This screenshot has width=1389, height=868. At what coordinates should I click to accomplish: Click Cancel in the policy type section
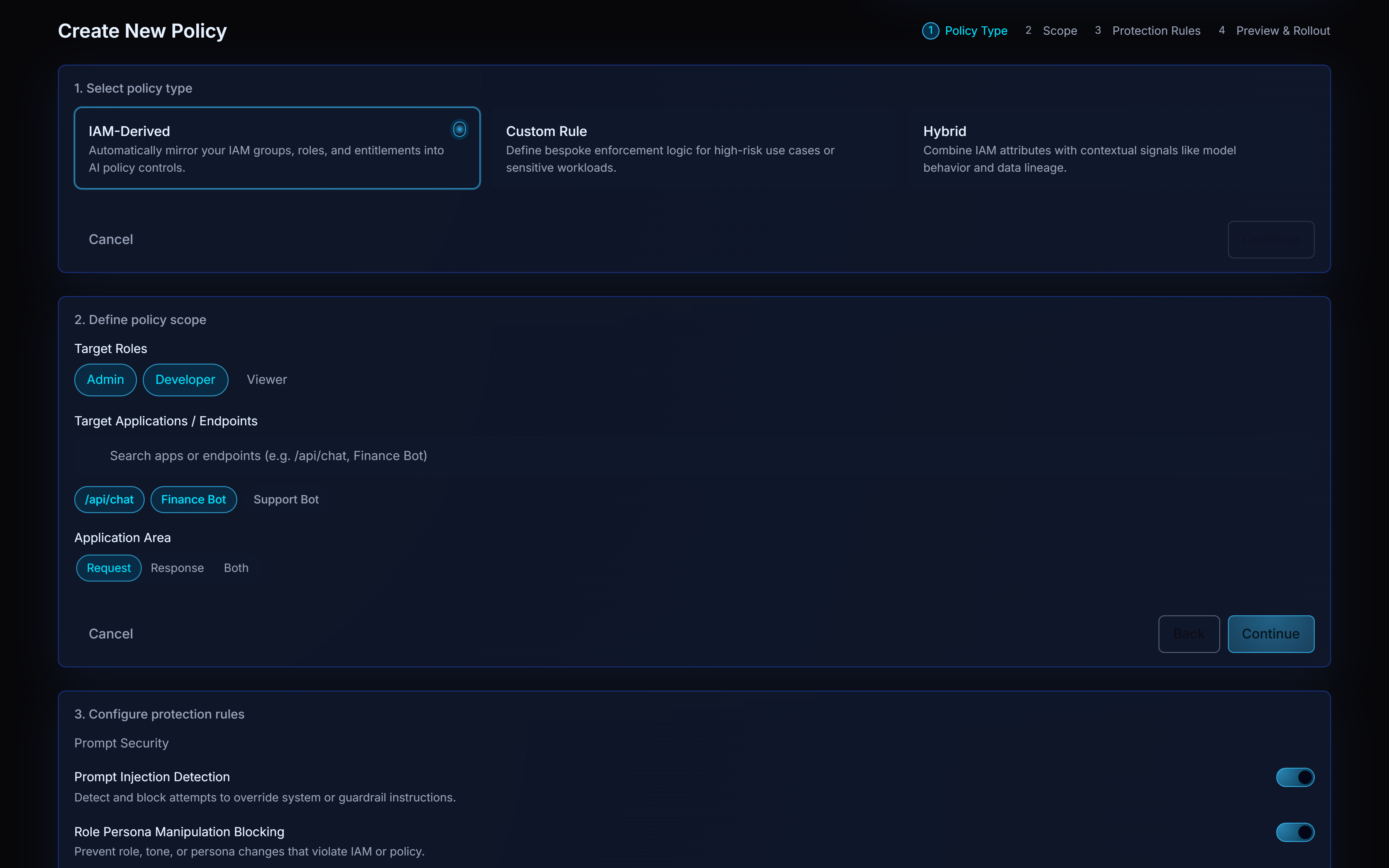point(111,240)
